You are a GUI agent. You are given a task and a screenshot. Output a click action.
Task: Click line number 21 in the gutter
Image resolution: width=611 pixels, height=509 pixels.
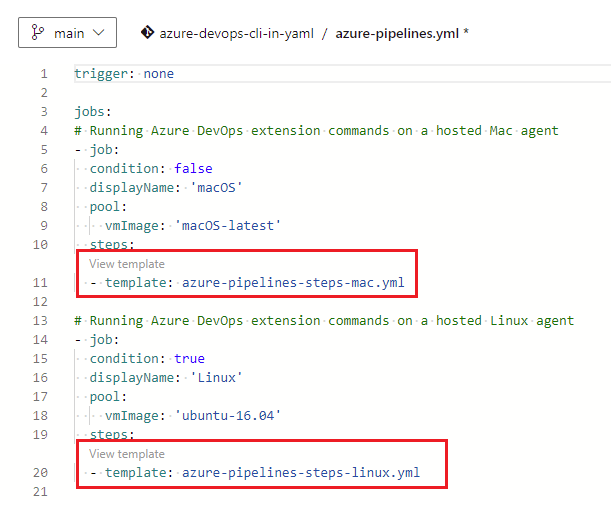tap(39, 491)
